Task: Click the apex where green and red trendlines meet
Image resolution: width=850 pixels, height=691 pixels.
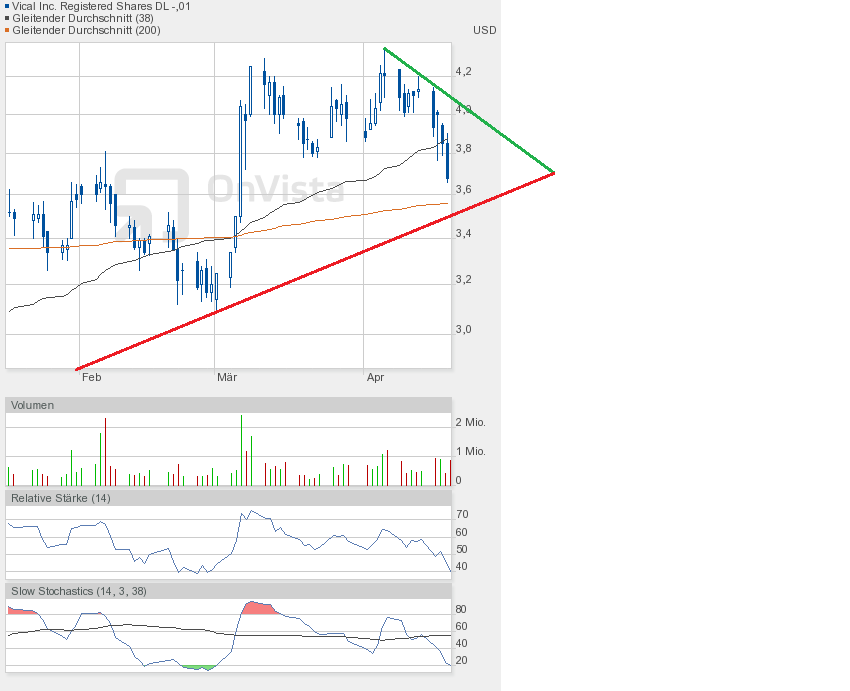Action: click(553, 173)
